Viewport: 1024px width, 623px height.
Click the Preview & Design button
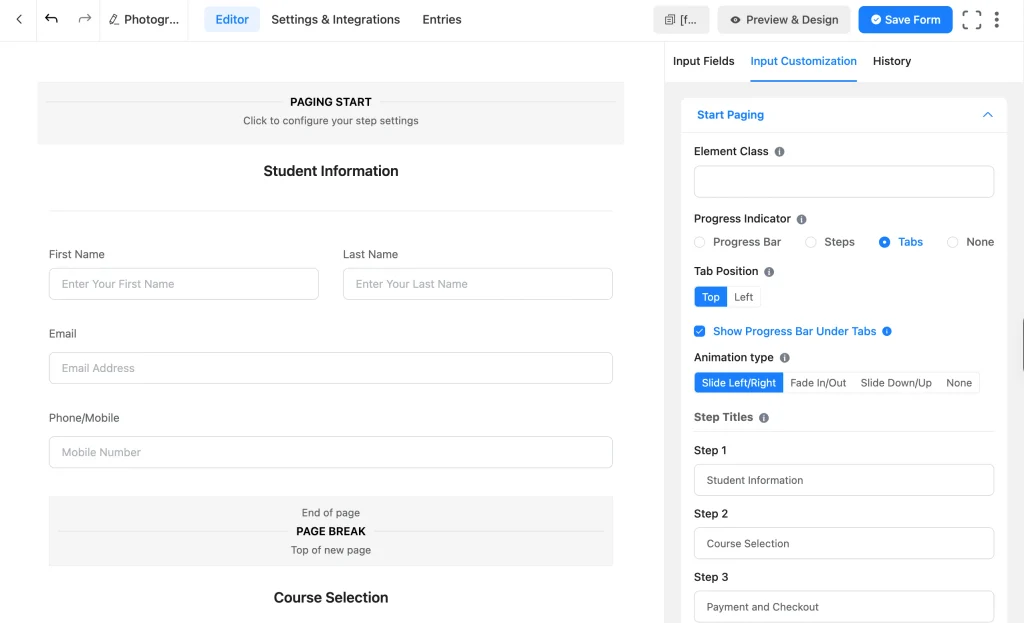click(x=784, y=20)
